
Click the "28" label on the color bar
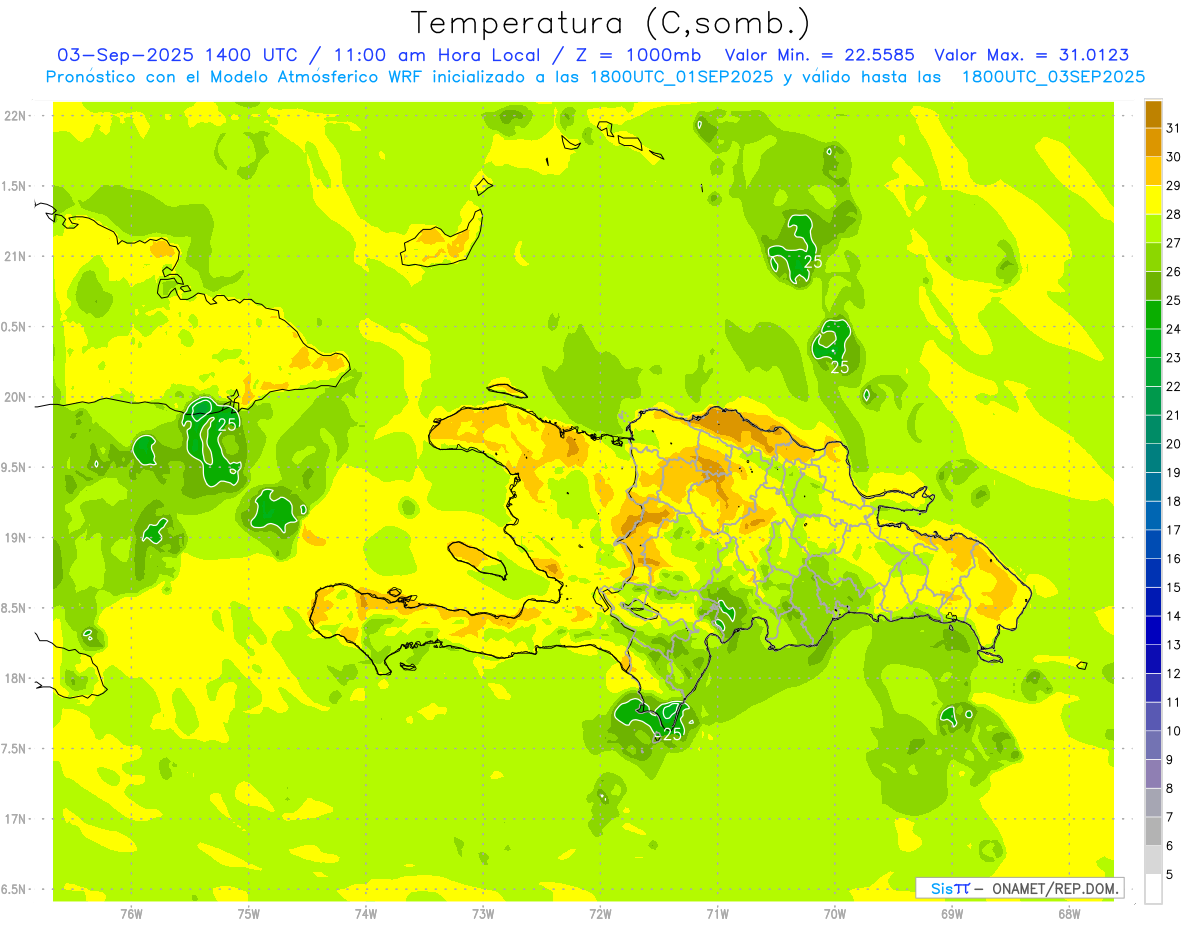coord(1174,214)
